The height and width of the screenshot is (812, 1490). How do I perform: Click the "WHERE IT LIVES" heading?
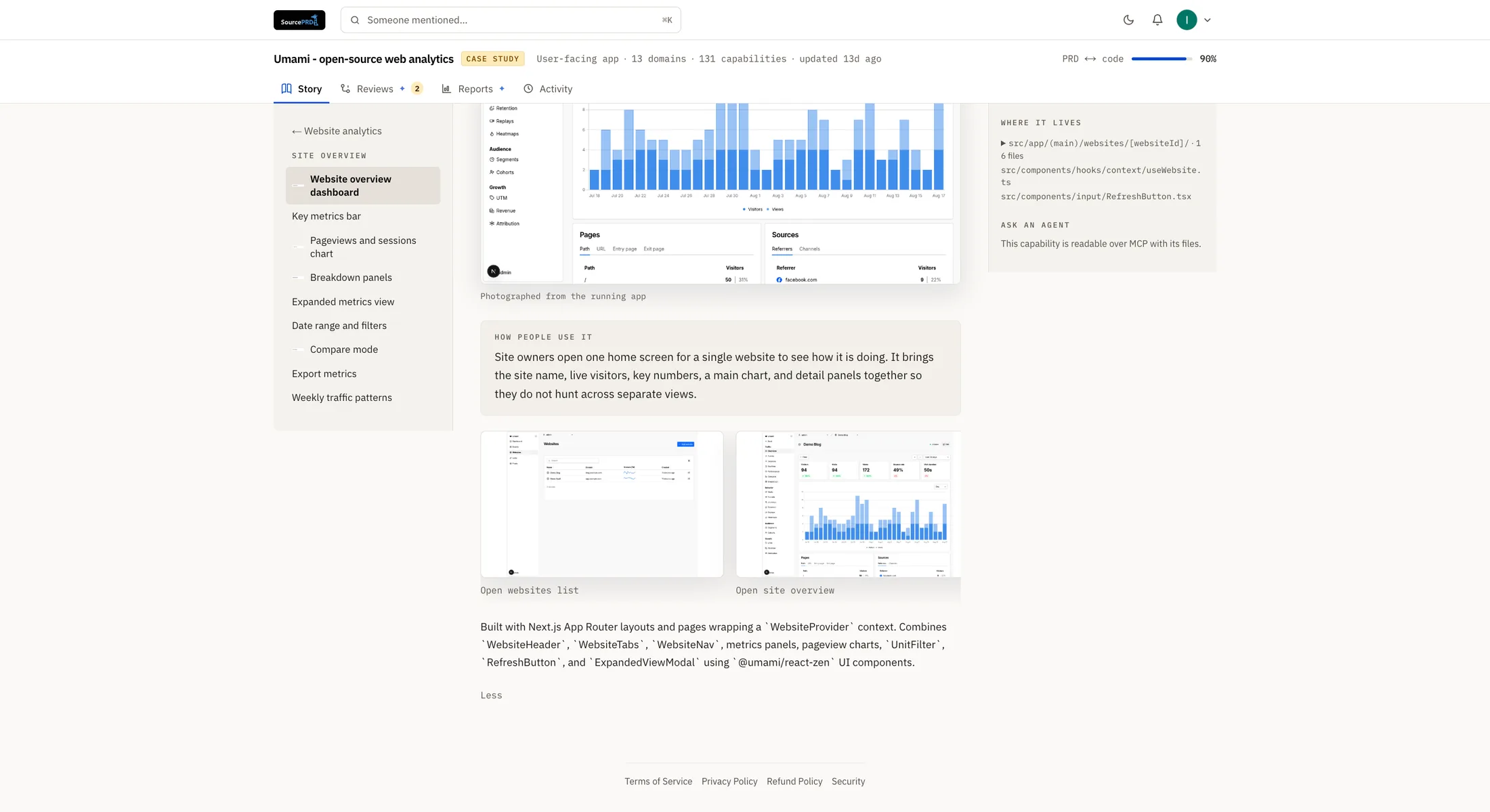tap(1041, 123)
